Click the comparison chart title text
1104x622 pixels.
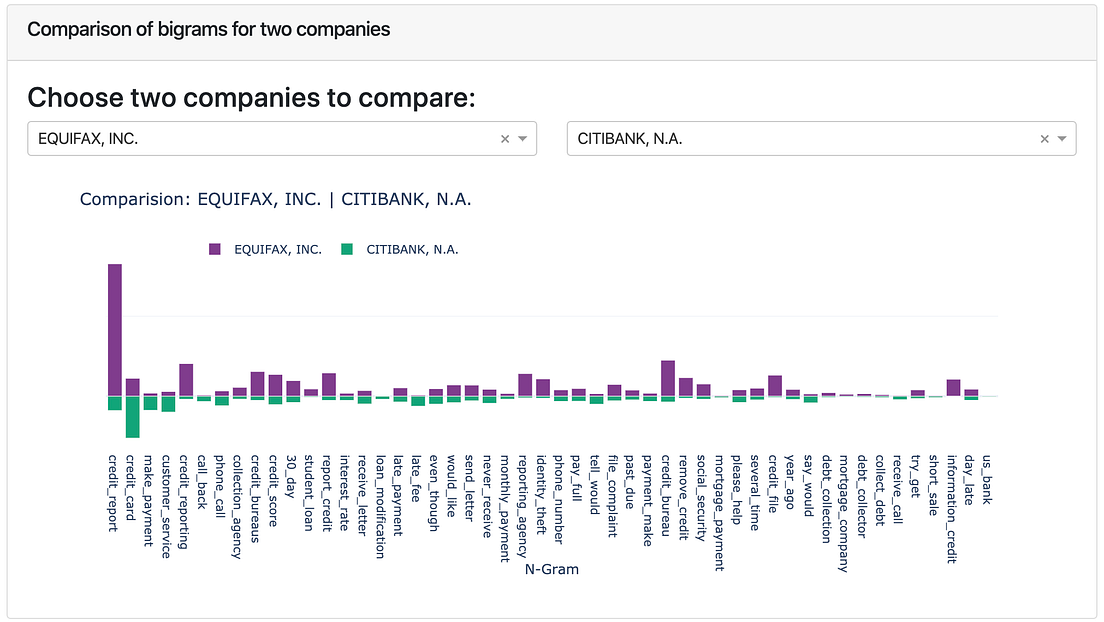pos(275,199)
